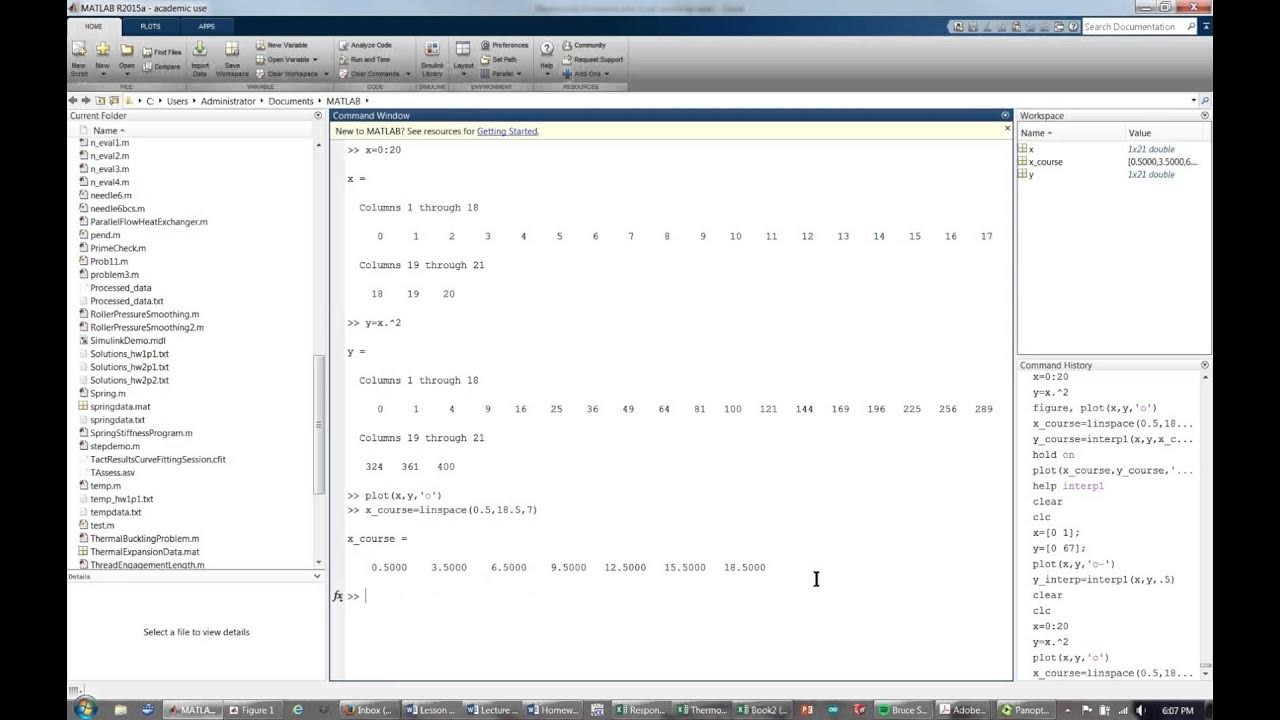1280x720 pixels.
Task: Click in the Search Documentation field
Action: pos(1133,27)
